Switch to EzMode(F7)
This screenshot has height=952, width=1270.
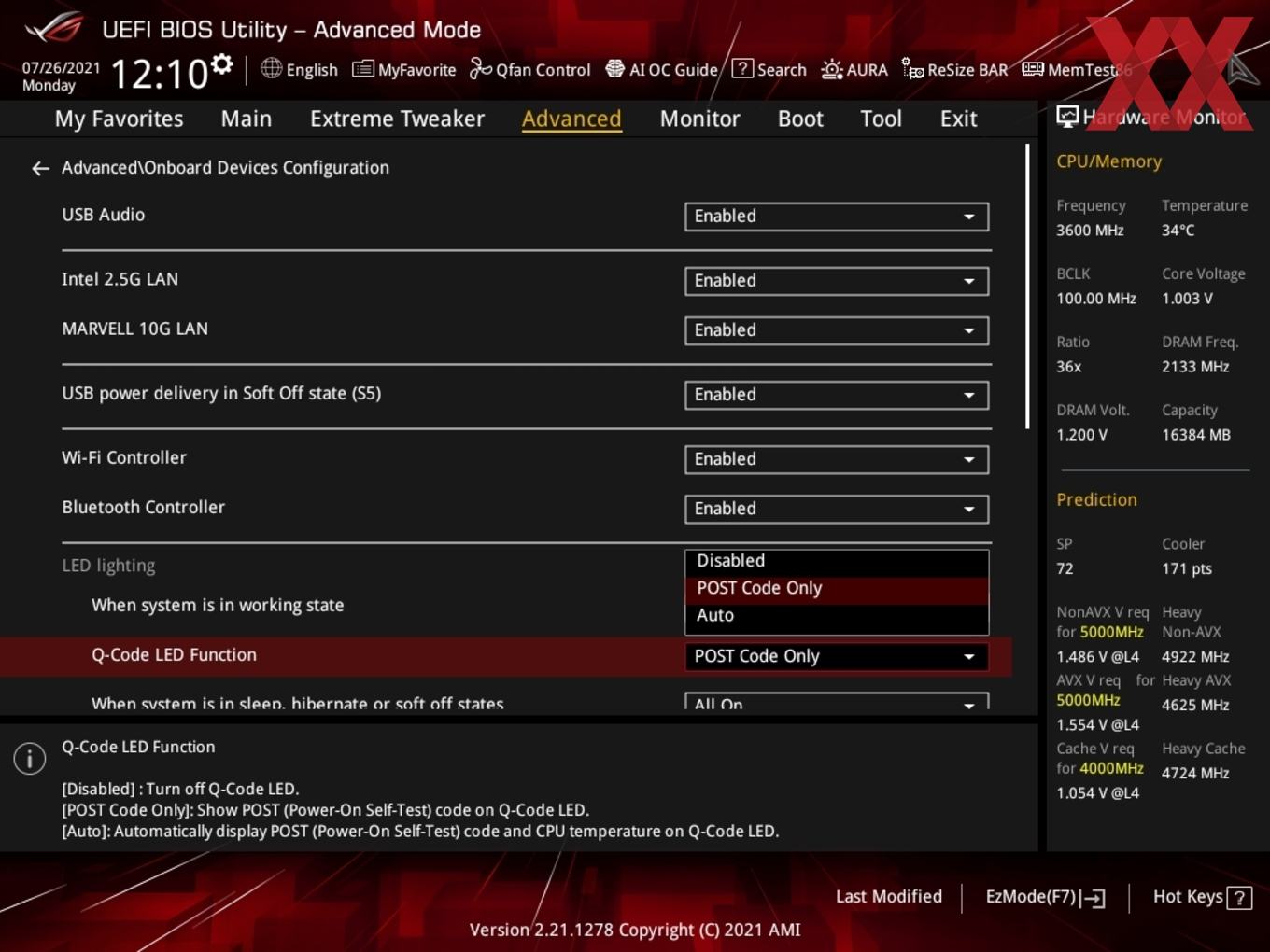(1045, 898)
